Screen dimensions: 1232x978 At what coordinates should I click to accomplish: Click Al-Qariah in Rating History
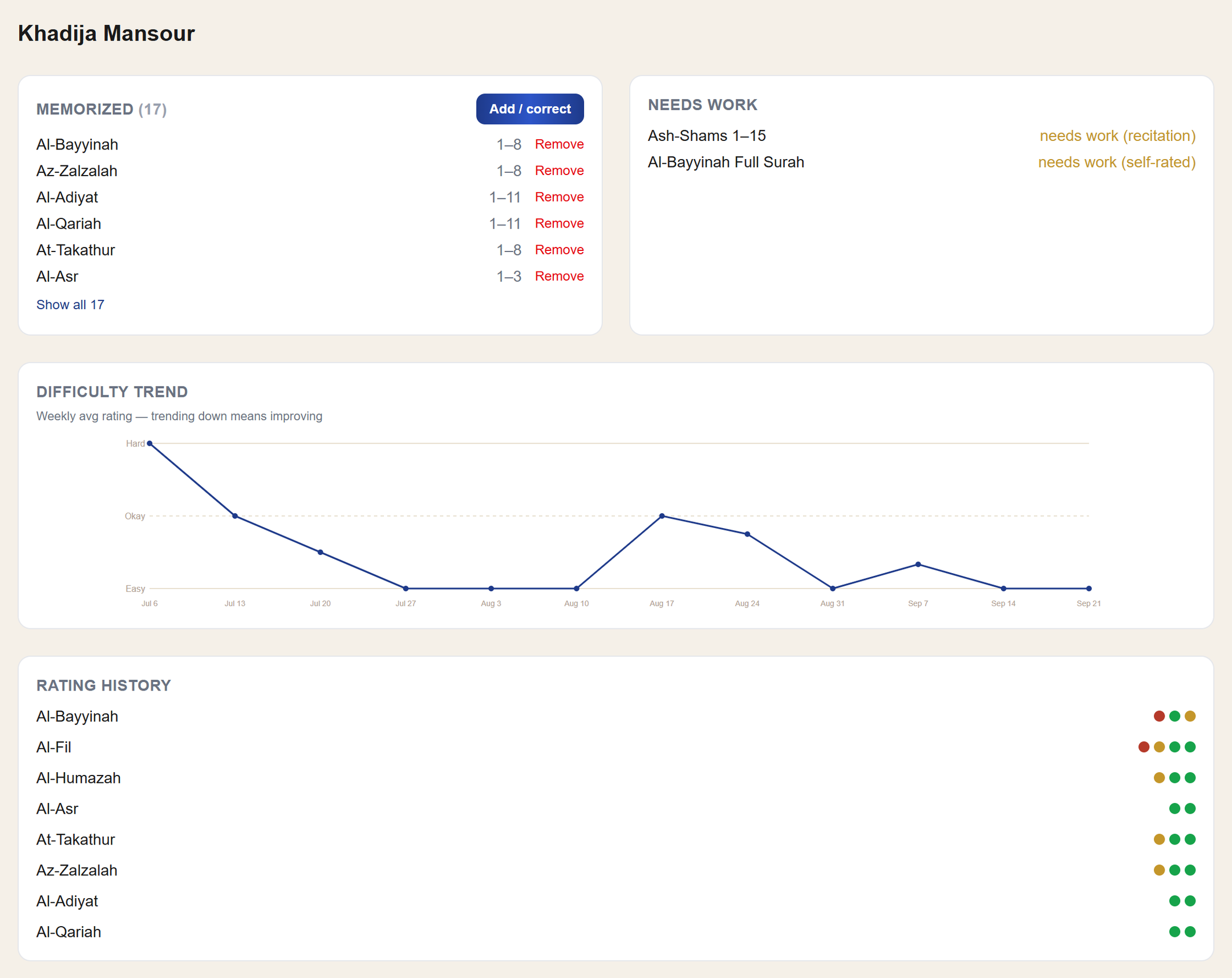[x=68, y=932]
